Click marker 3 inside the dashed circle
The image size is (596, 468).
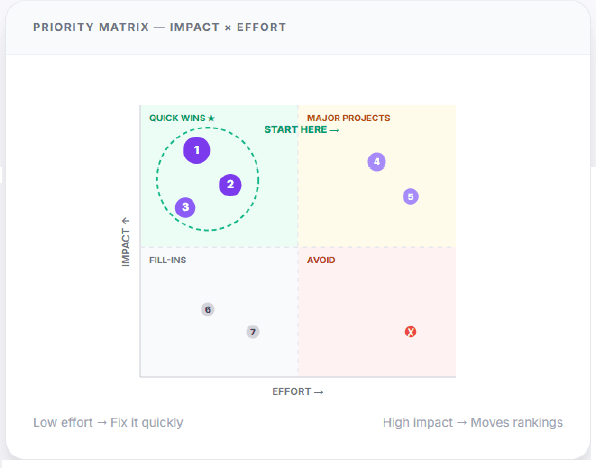(185, 207)
